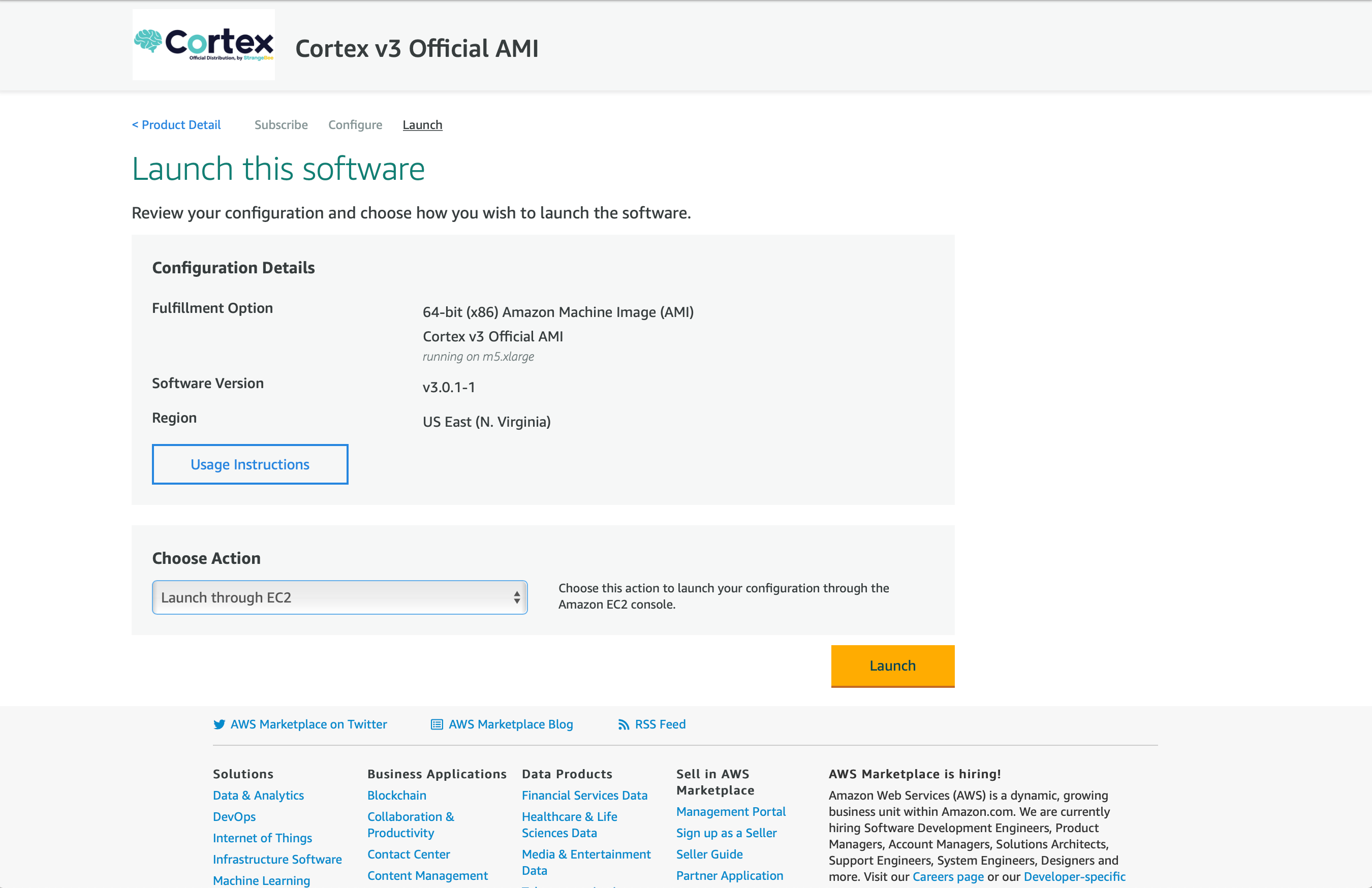1372x888 pixels.
Task: Open the Seller Guide link
Action: 709,854
